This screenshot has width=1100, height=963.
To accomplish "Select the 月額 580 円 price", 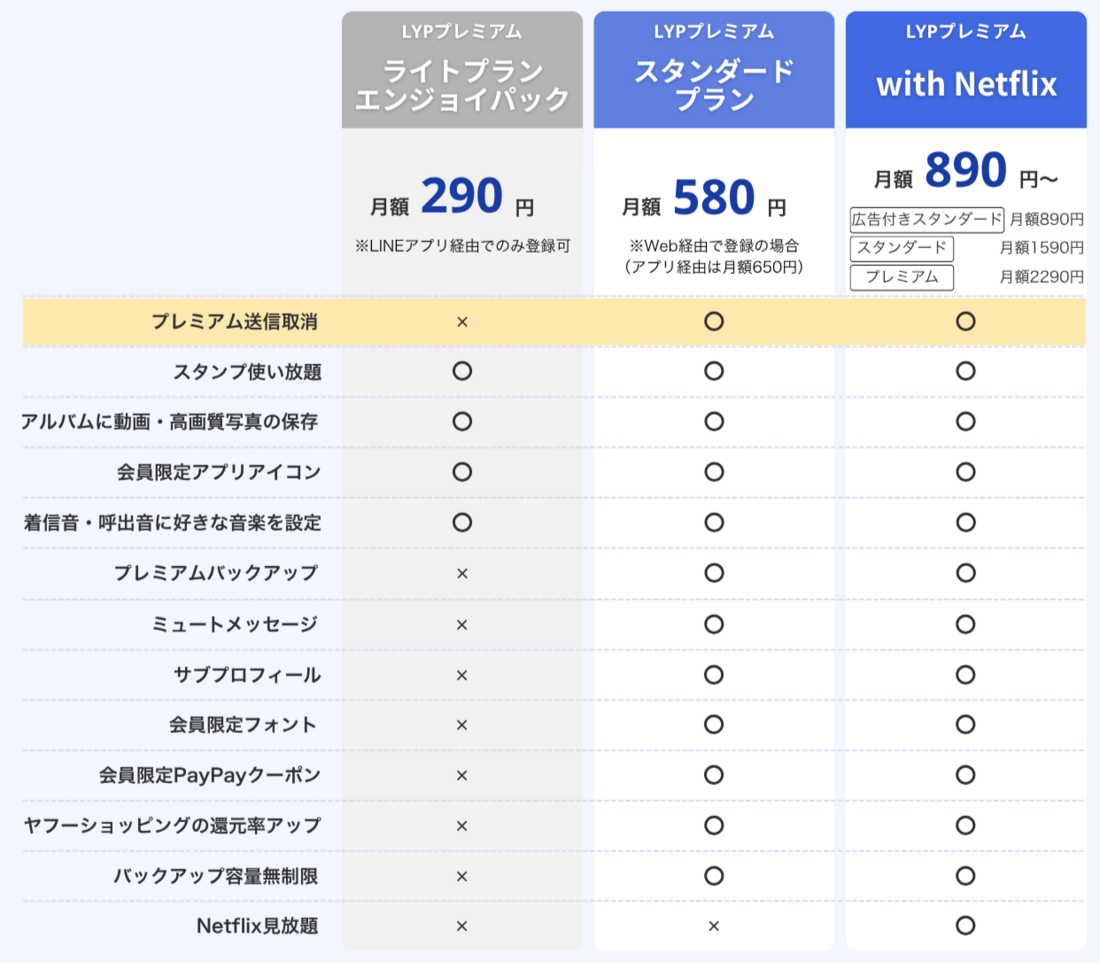I will tap(704, 198).
